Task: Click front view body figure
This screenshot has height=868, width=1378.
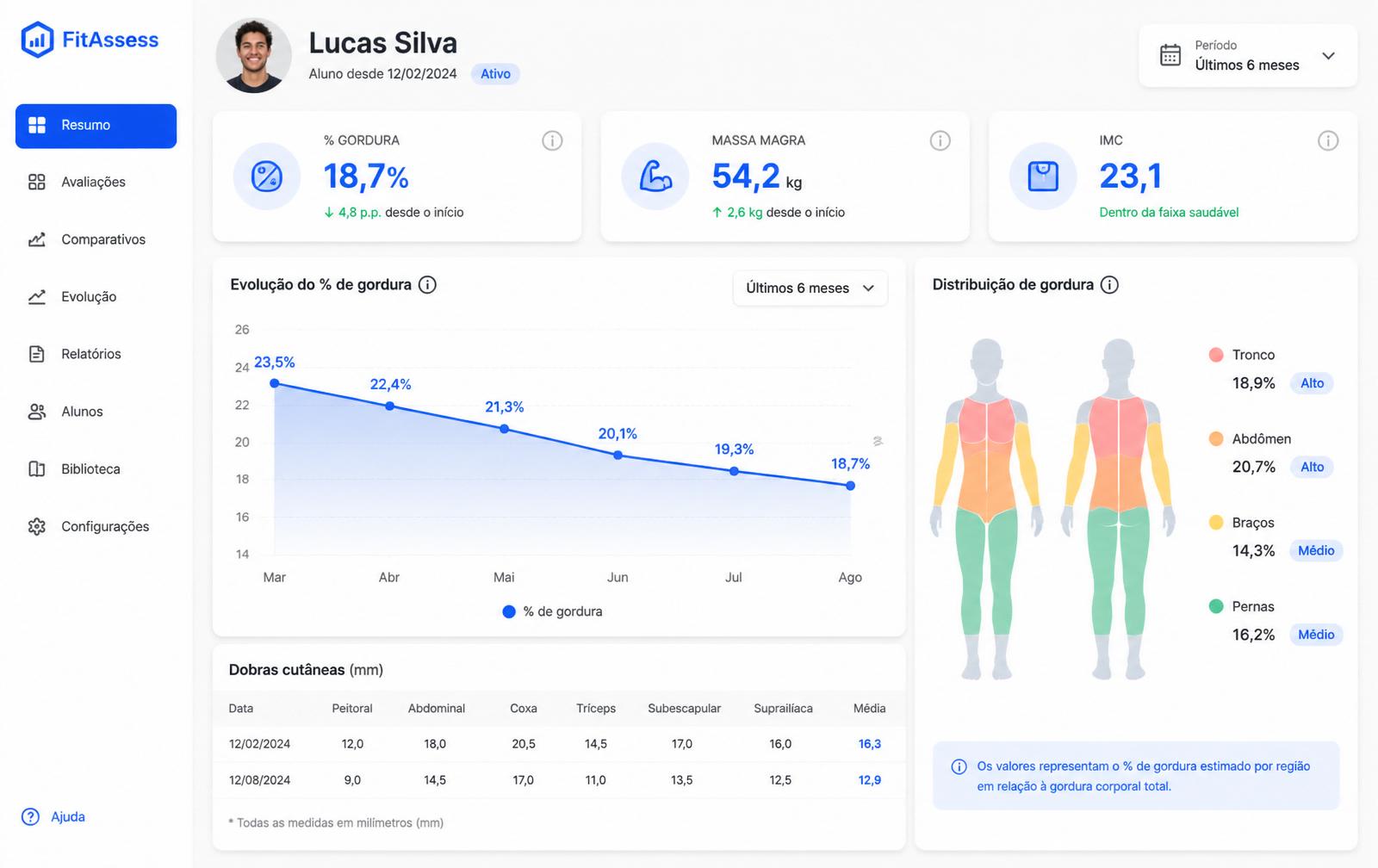Action: [x=987, y=508]
